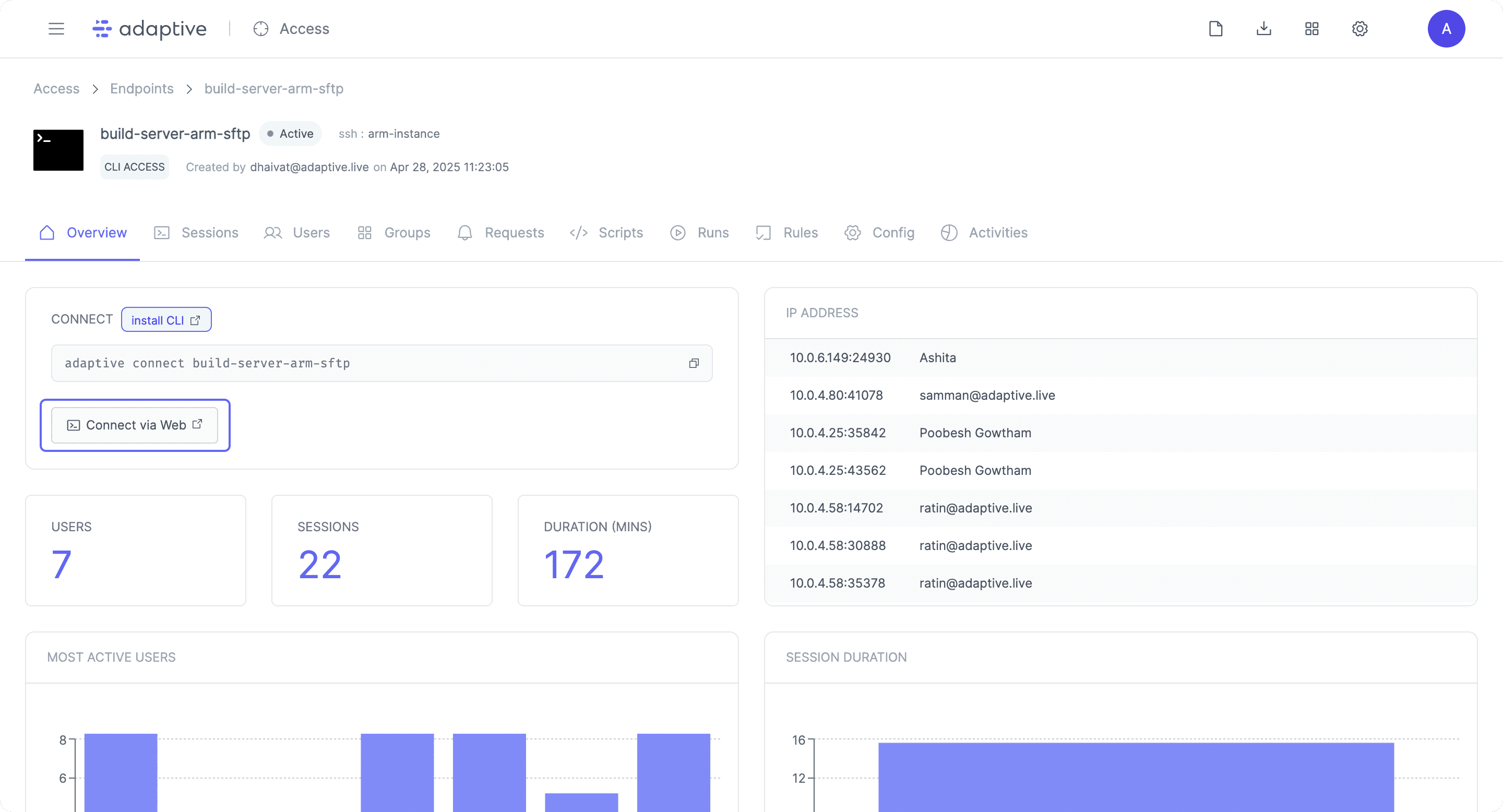Go to Access breadcrumb
This screenshot has width=1503, height=812.
point(56,89)
